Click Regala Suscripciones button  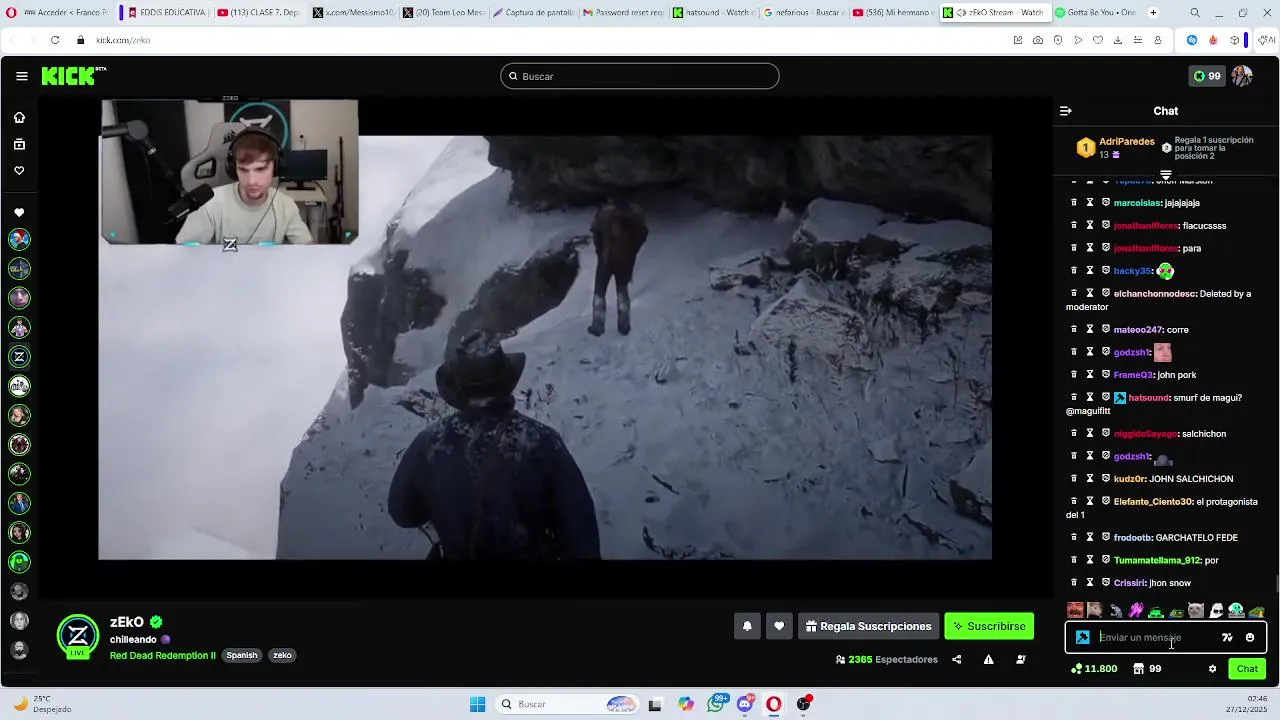point(868,626)
